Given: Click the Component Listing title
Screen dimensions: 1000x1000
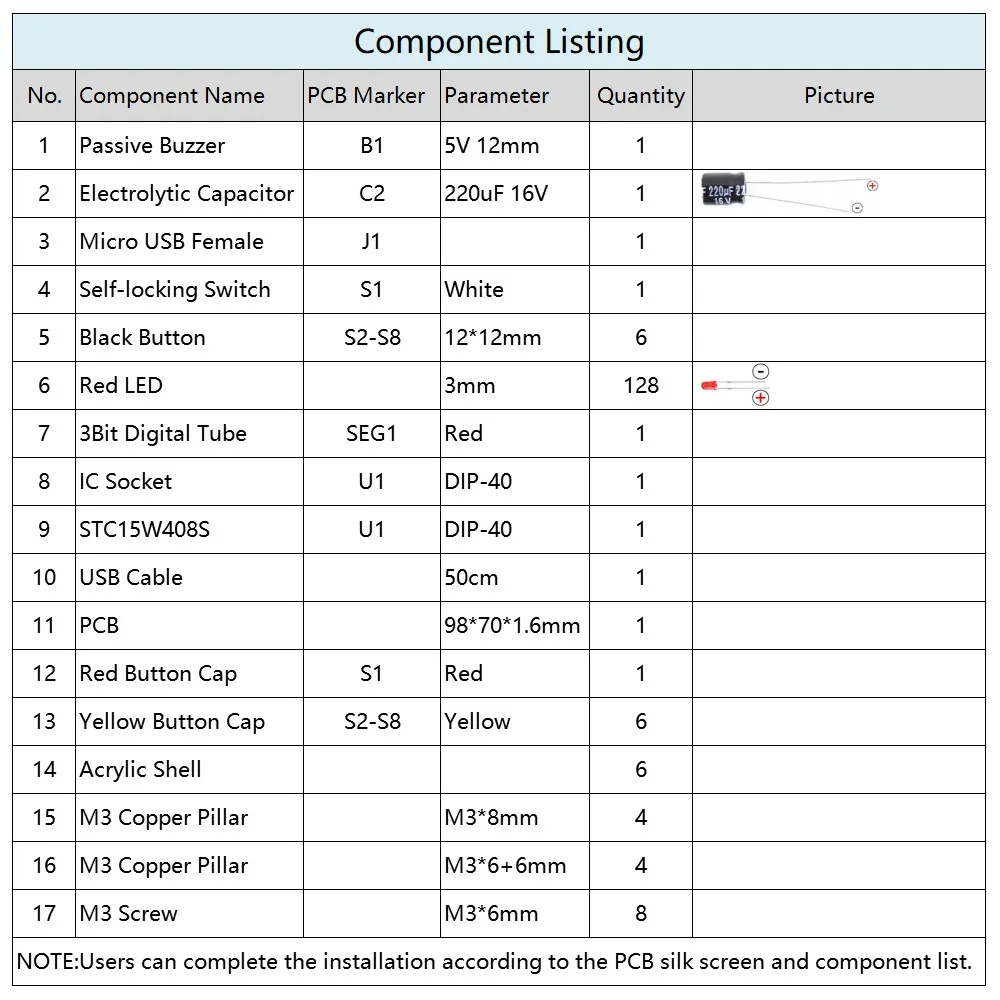Looking at the screenshot, I should 499,42.
